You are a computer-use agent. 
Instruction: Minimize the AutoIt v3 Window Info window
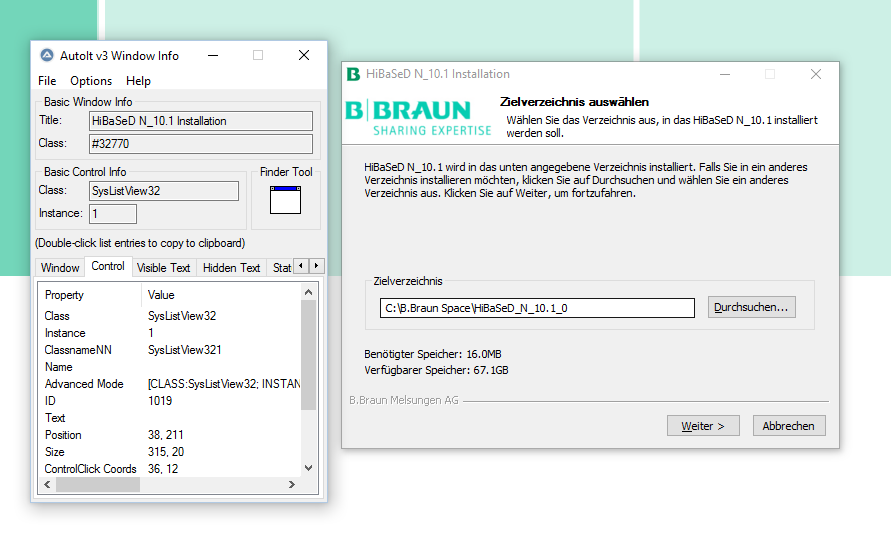(x=213, y=55)
